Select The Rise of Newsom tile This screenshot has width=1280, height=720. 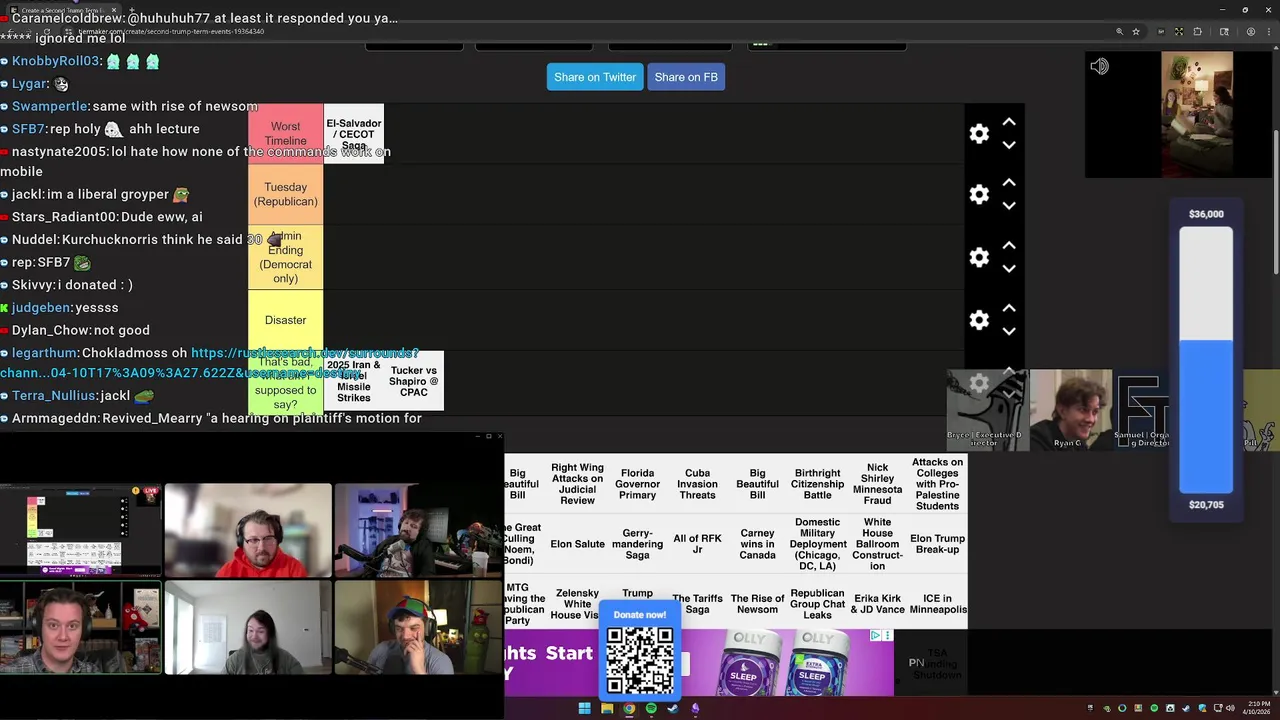757,604
